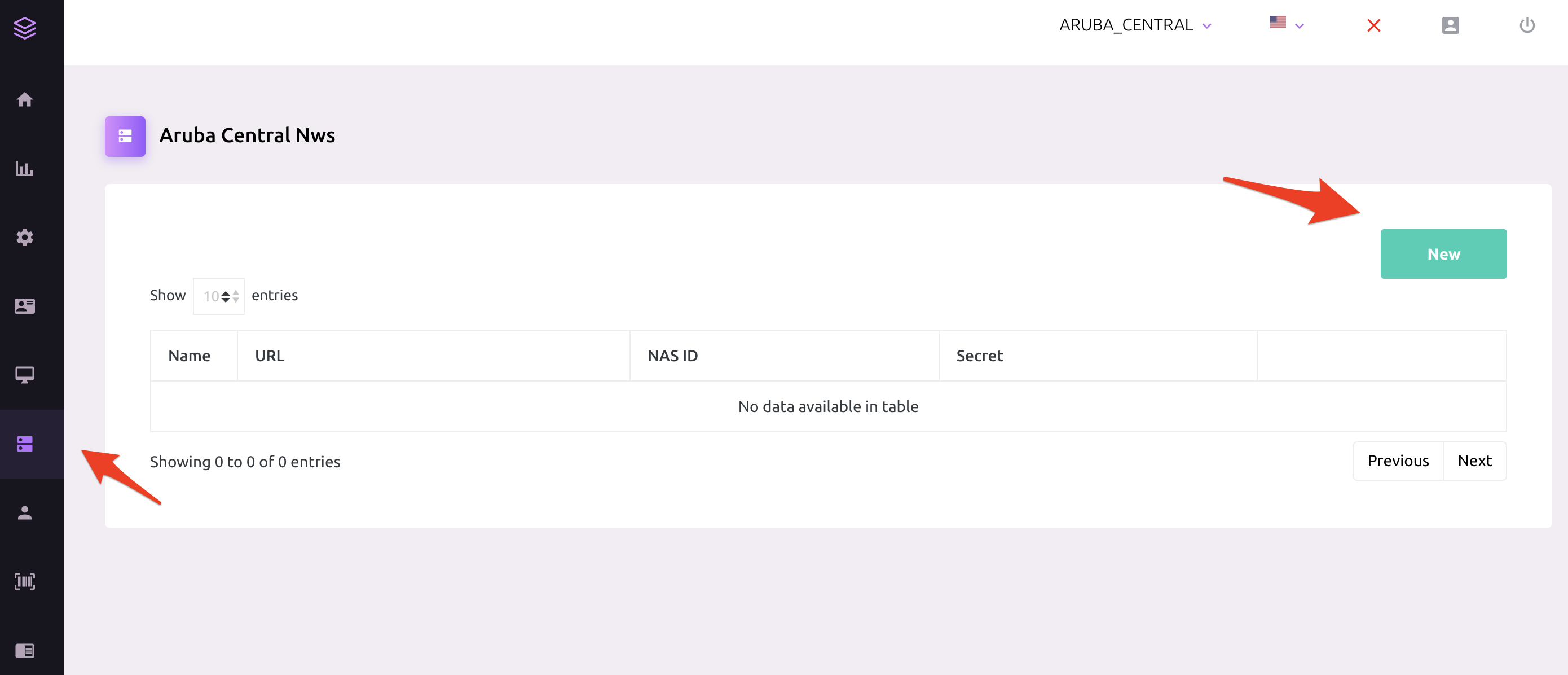Open the newspaper sidebar icon at bottom
This screenshot has width=1568, height=675.
(25, 651)
